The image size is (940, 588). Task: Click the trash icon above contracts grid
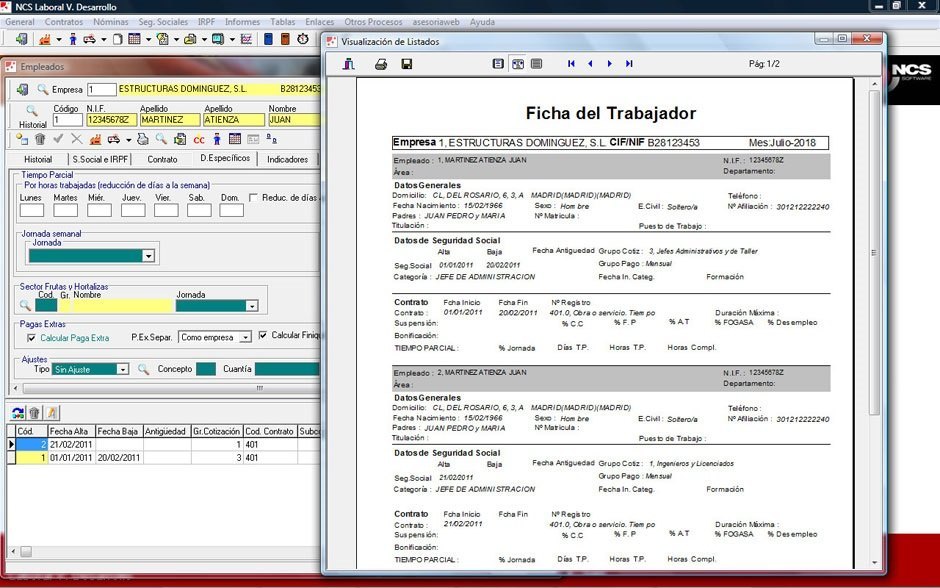pyautogui.click(x=34, y=413)
